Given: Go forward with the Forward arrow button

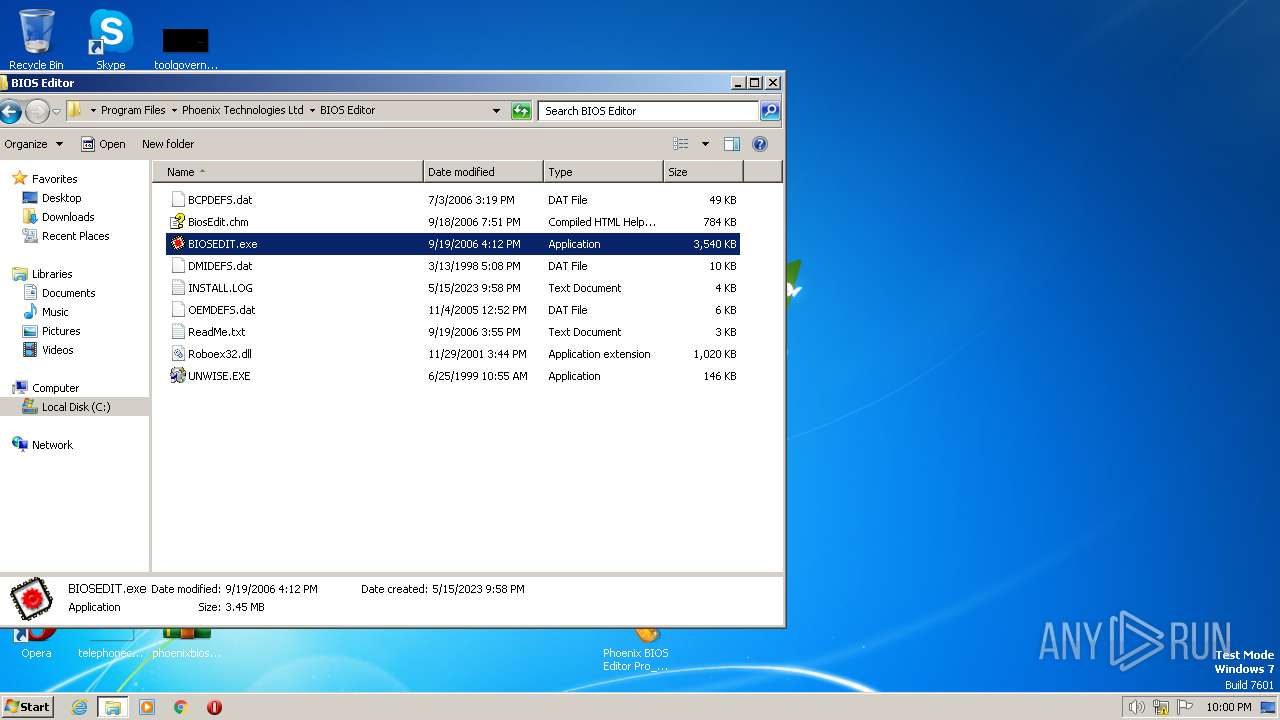Looking at the screenshot, I should click(37, 111).
